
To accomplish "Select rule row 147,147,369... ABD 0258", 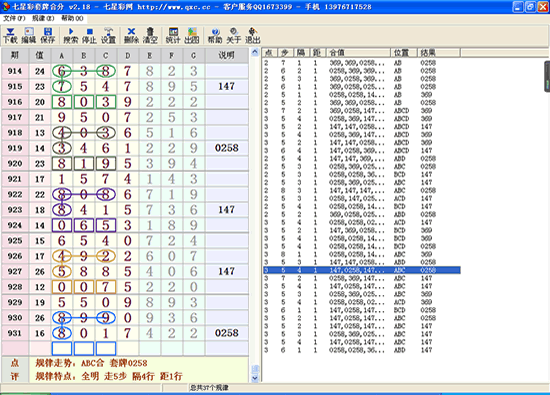I will 362,159.
